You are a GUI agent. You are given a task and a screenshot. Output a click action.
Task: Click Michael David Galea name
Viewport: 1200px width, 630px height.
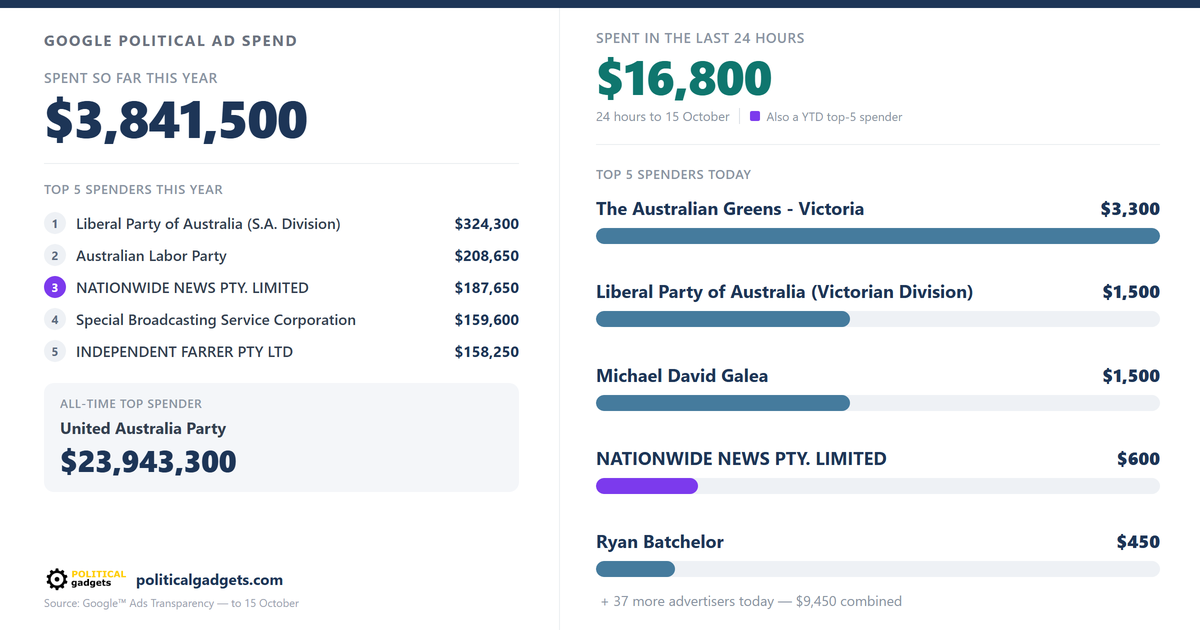682,376
